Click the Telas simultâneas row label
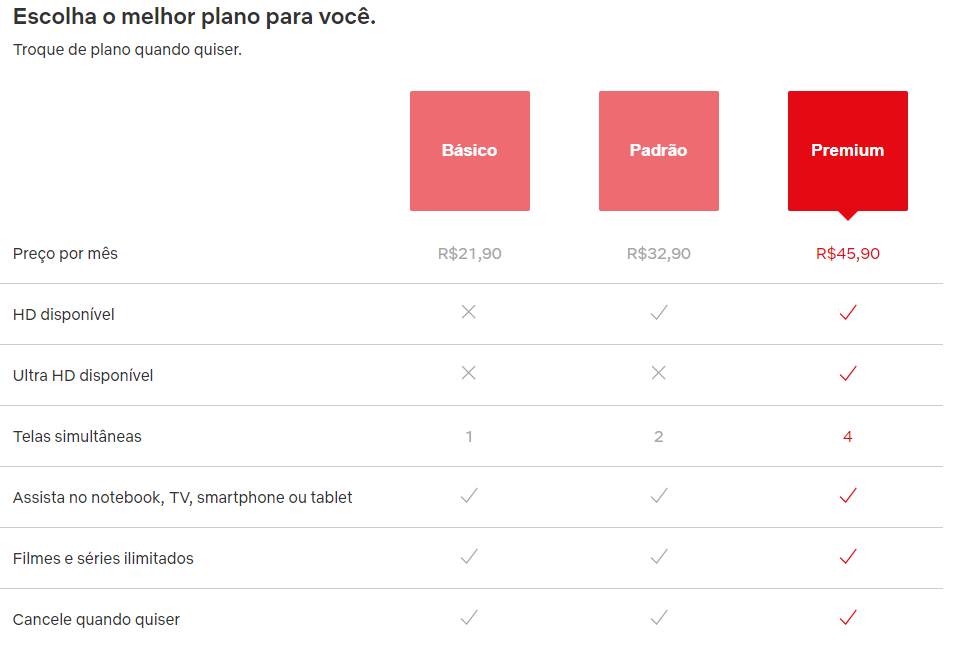Image resolution: width=955 pixels, height=650 pixels. coord(77,437)
